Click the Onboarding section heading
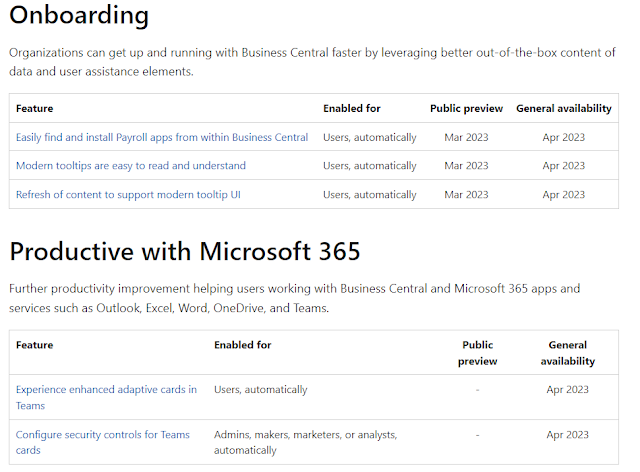This screenshot has width=640, height=472. pos(79,16)
